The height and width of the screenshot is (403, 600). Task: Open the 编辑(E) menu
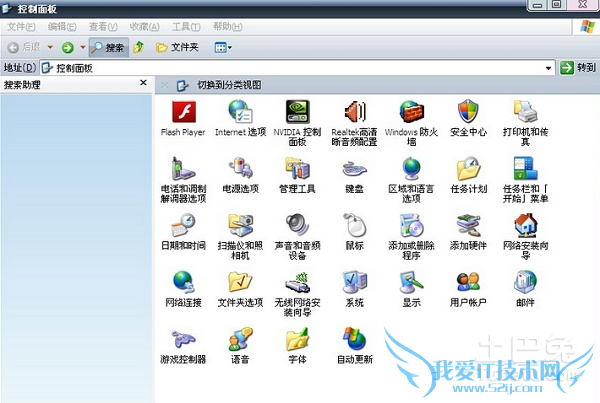tap(62, 27)
